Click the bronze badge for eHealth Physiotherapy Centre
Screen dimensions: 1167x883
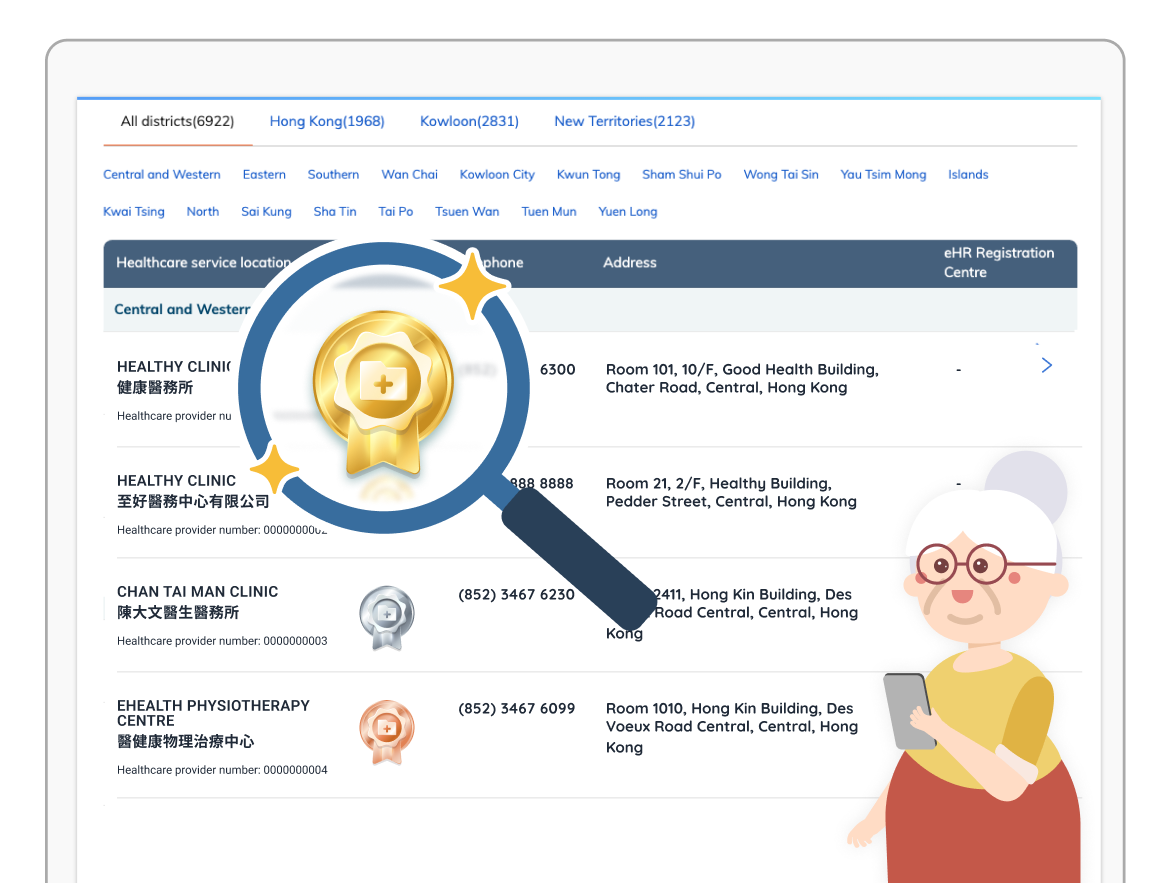[x=387, y=732]
